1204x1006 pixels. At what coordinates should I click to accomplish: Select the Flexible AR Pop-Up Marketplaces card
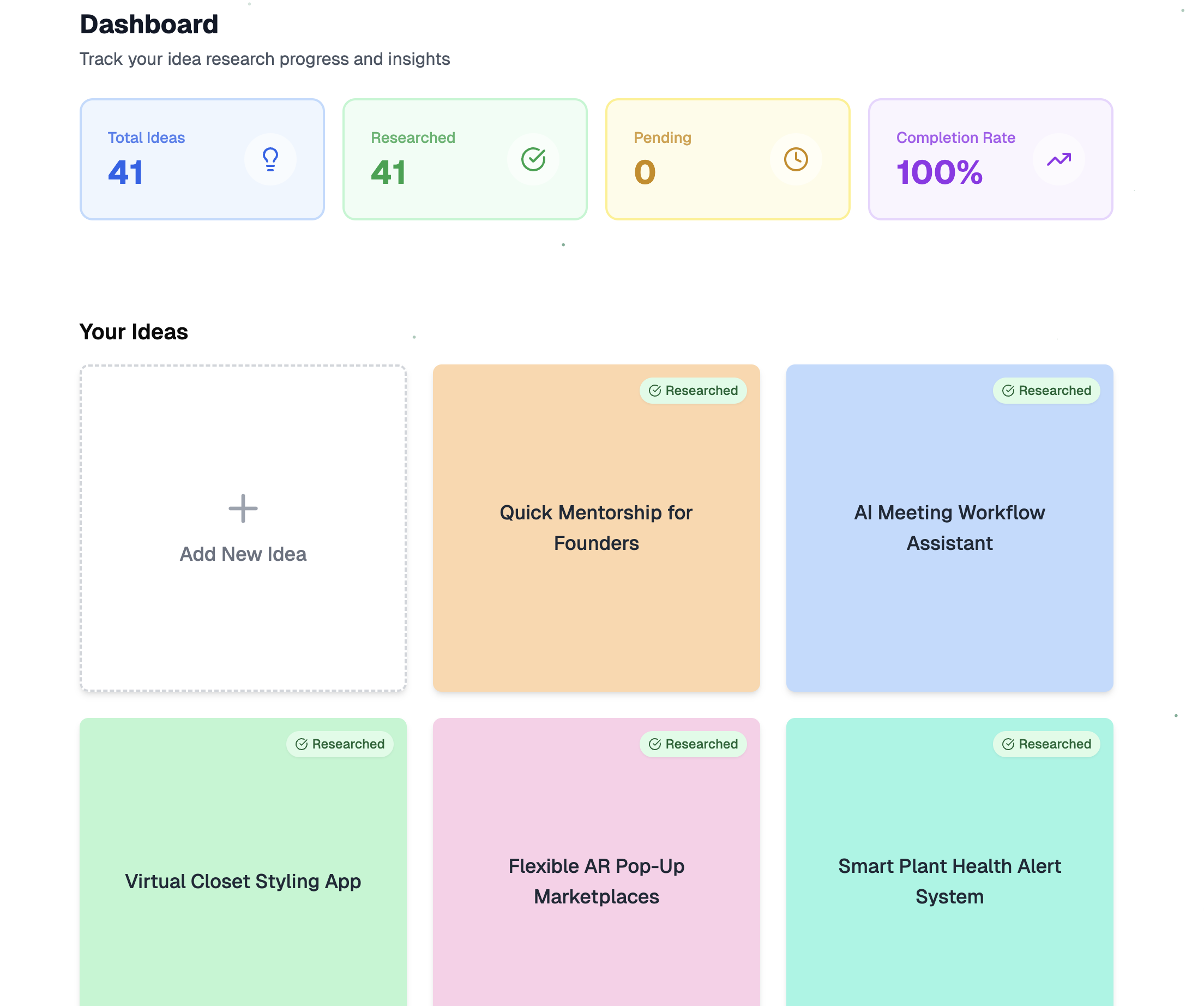(596, 881)
